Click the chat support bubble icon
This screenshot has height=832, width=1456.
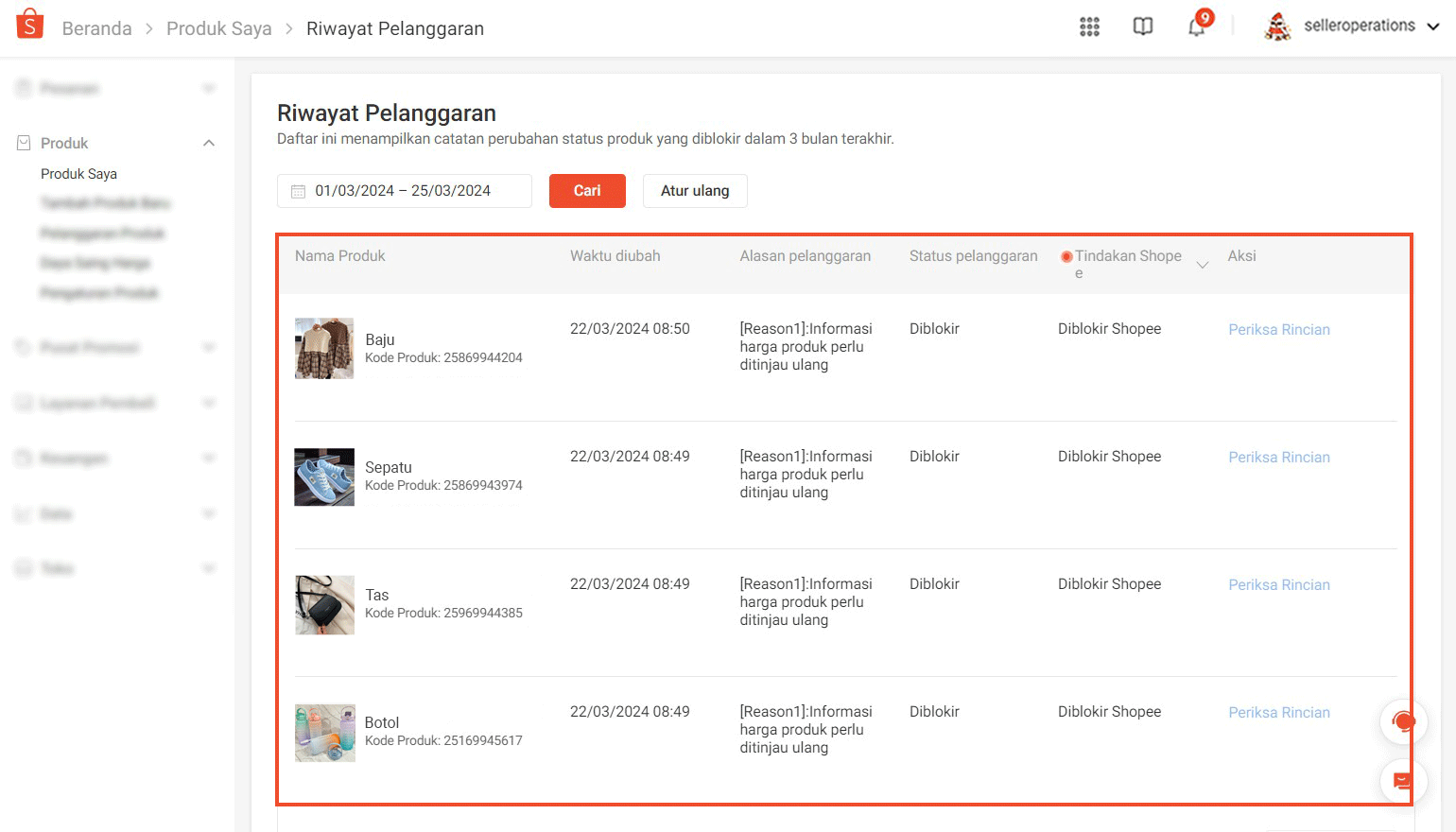tap(1404, 721)
